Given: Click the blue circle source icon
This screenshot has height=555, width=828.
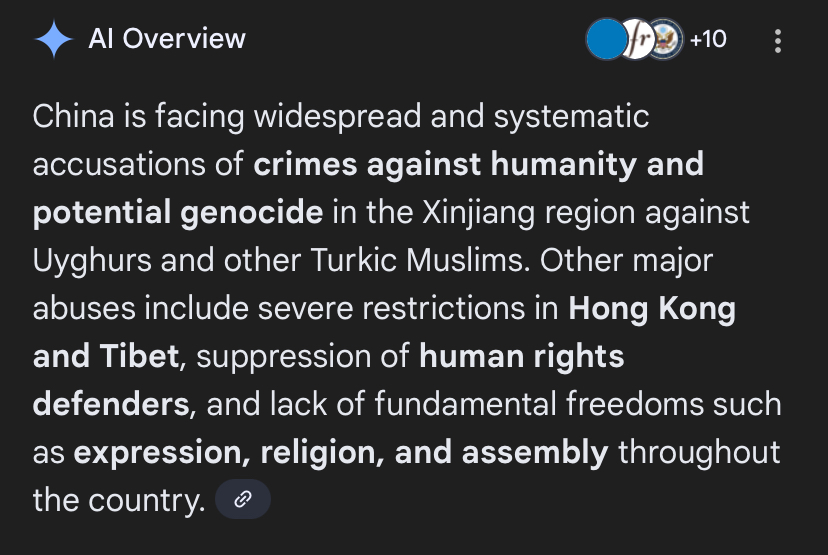Looking at the screenshot, I should tap(604, 40).
